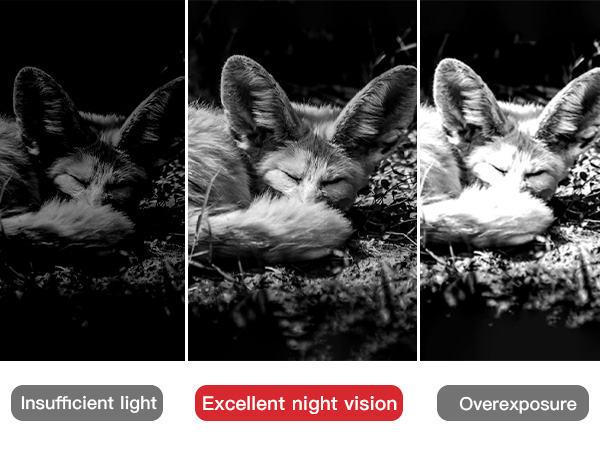Click fox's right ear in center image
Viewport: 600px width, 450px height.
tap(377, 109)
